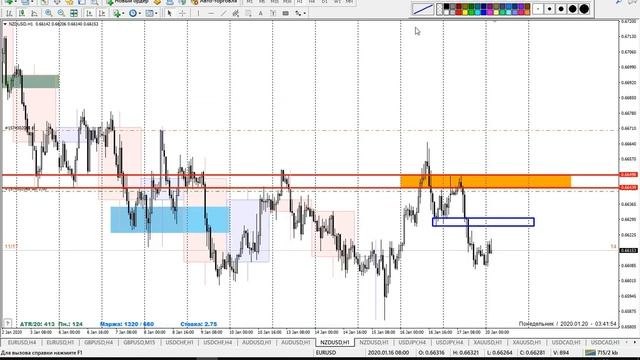Image resolution: width=640 pixels, height=360 pixels.
Task: Zoom out of the chart
Action: 61,13
